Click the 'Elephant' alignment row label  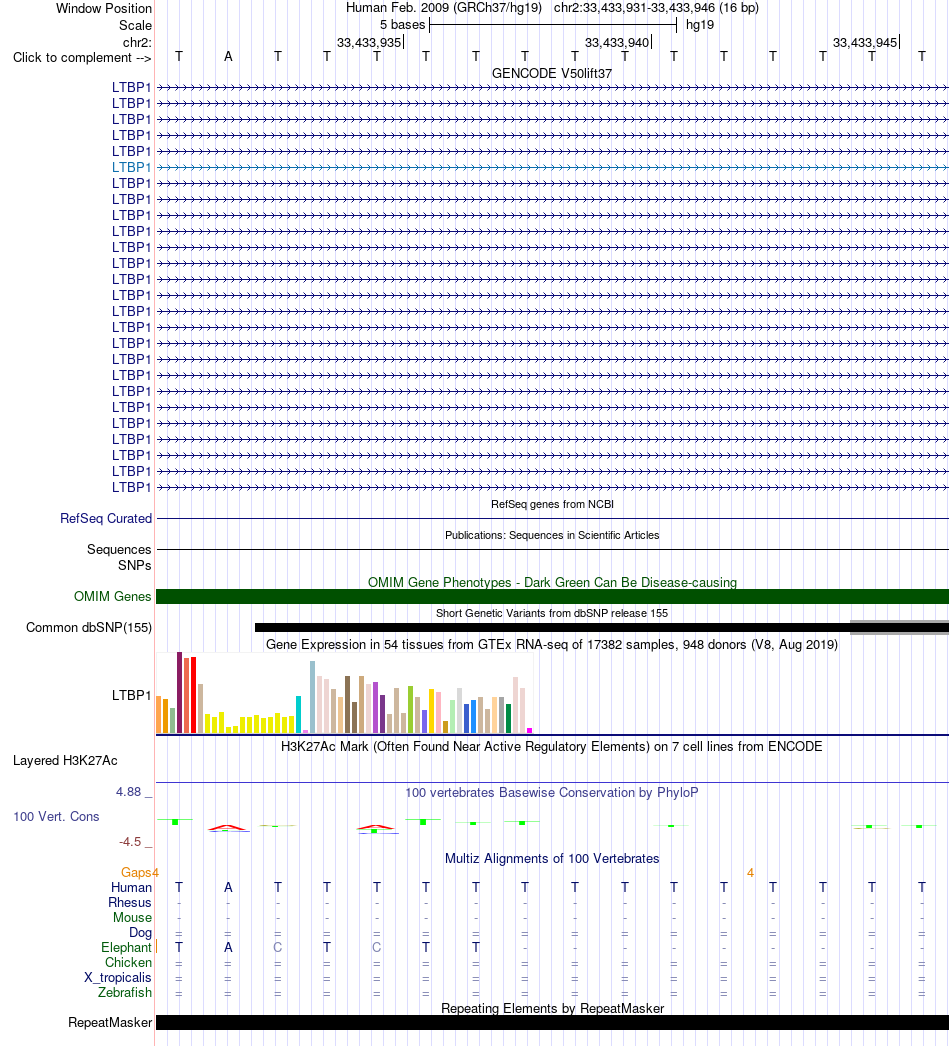pyautogui.click(x=127, y=947)
